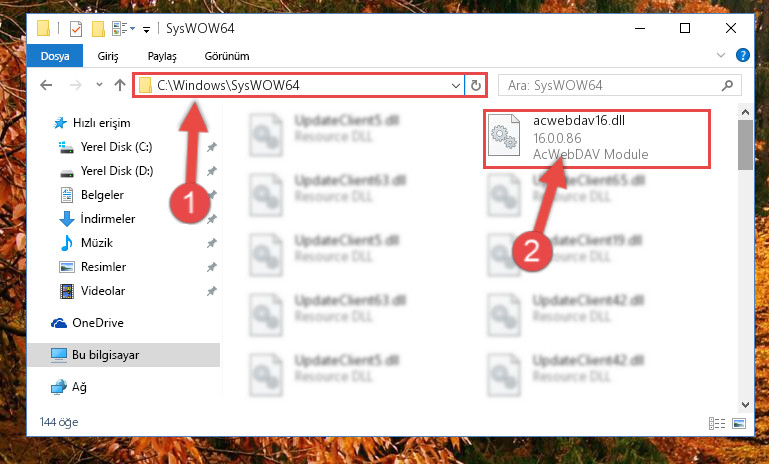
Task: Go up one folder level
Action: (x=120, y=85)
